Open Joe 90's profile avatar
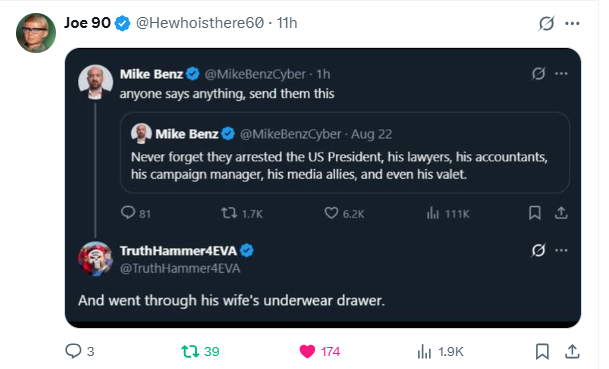Image resolution: width=609 pixels, height=369 pixels. click(36, 33)
